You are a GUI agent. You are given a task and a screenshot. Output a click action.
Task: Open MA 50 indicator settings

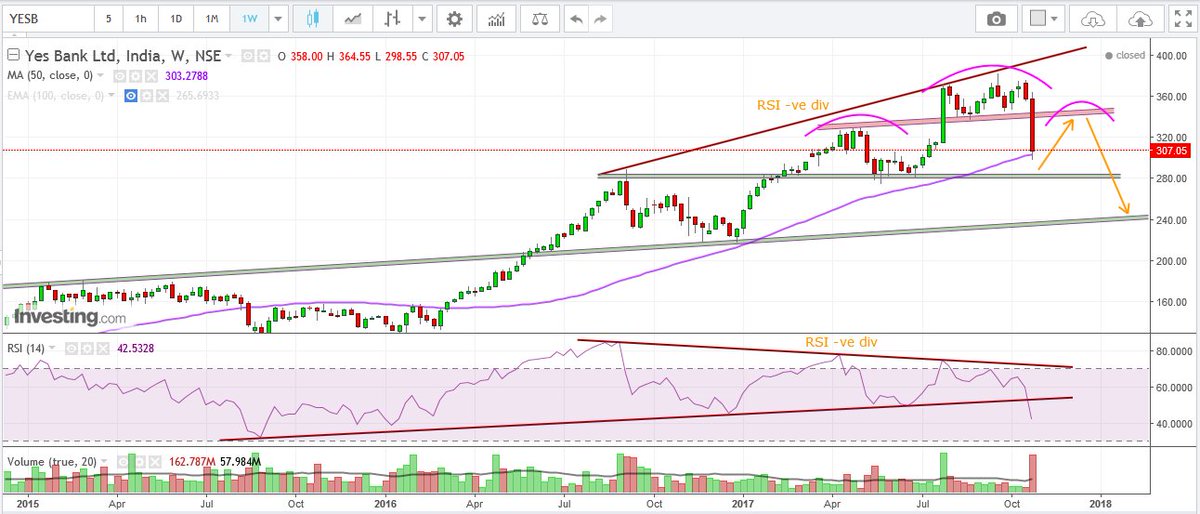(x=135, y=76)
